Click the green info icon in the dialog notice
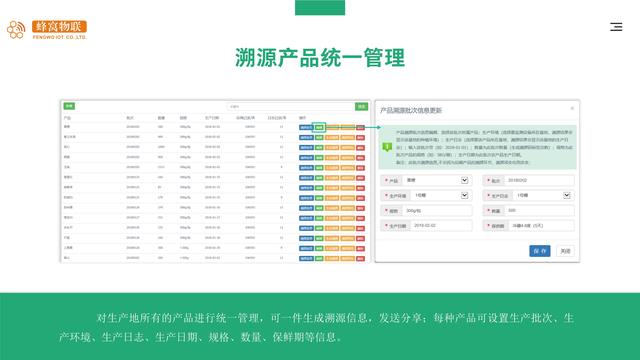 pos(387,147)
